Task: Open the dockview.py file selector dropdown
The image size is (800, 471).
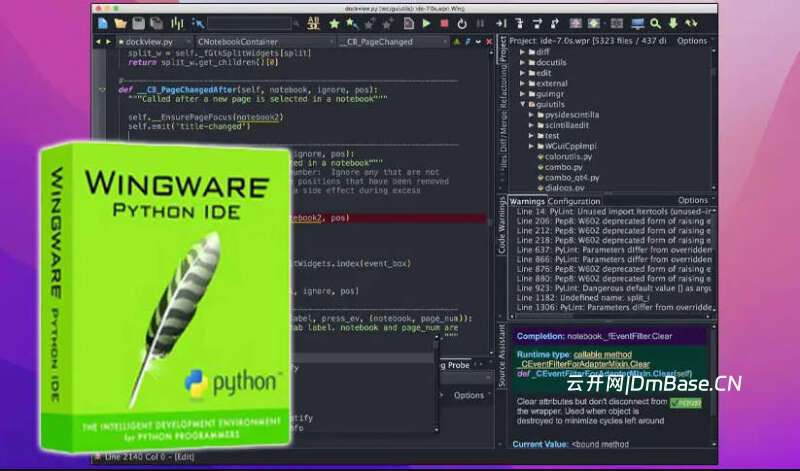Action: [155, 42]
